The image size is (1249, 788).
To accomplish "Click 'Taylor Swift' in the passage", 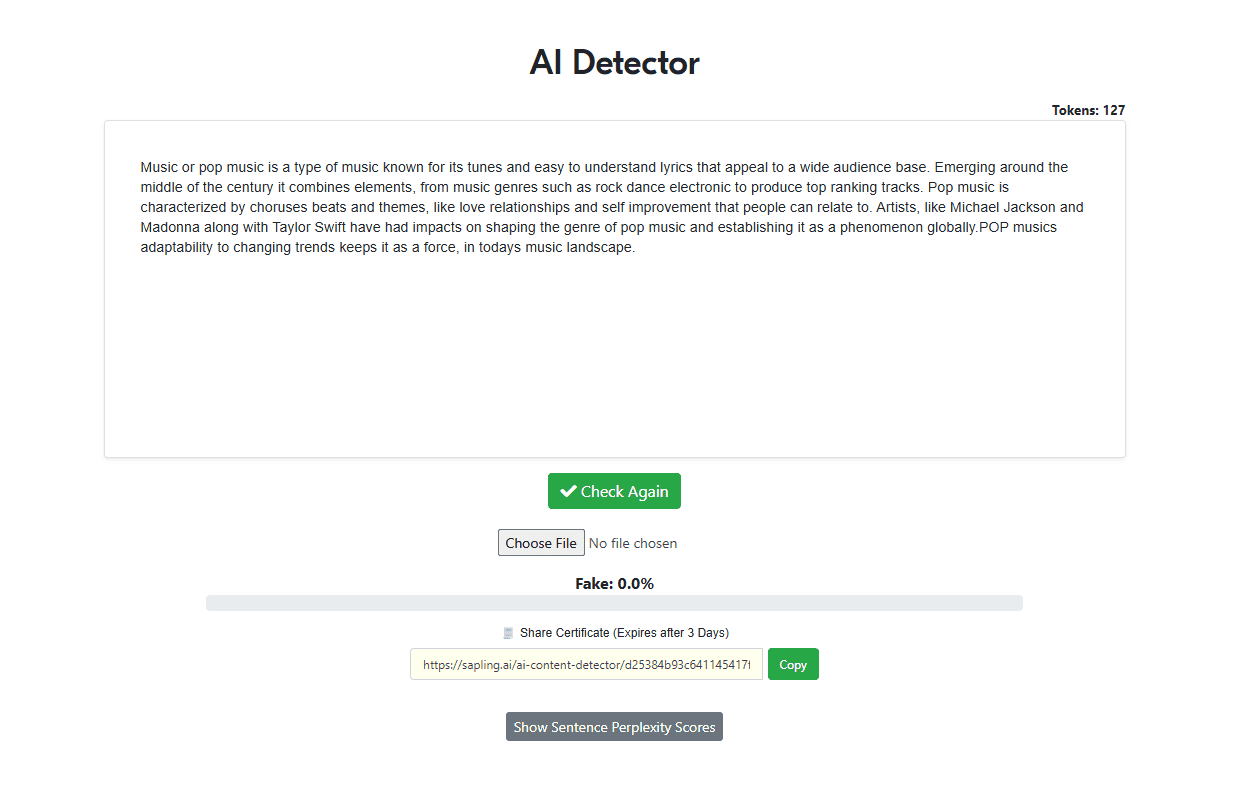I will pos(310,227).
